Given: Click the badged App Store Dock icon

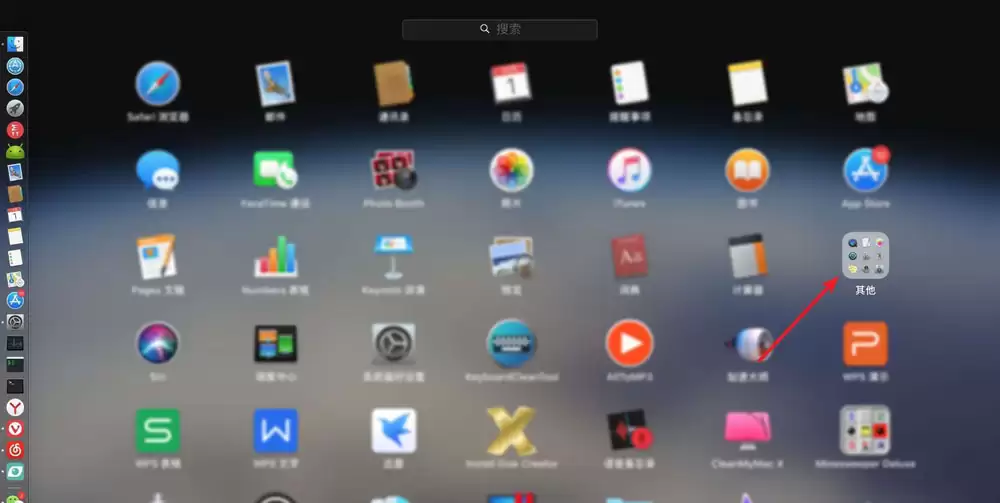Looking at the screenshot, I should click(15, 300).
